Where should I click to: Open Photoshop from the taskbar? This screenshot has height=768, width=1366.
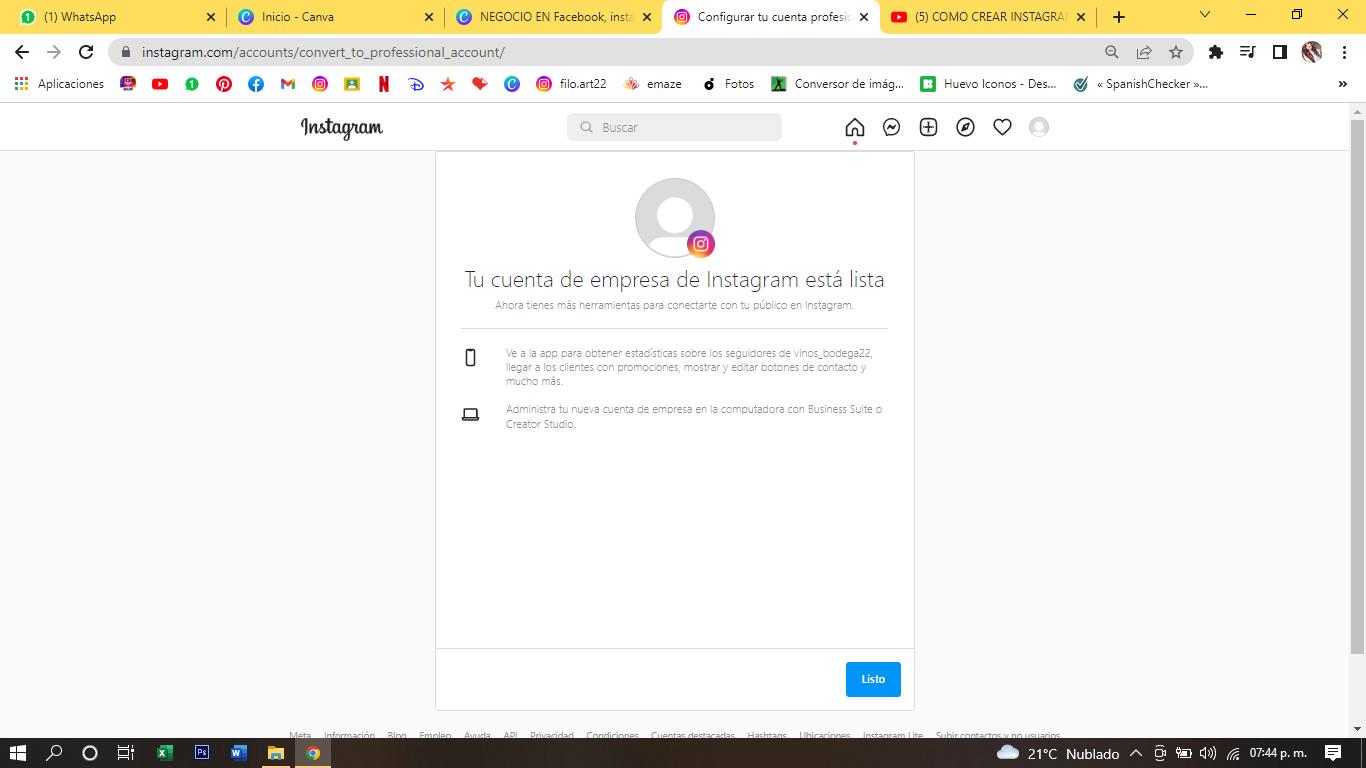point(202,753)
